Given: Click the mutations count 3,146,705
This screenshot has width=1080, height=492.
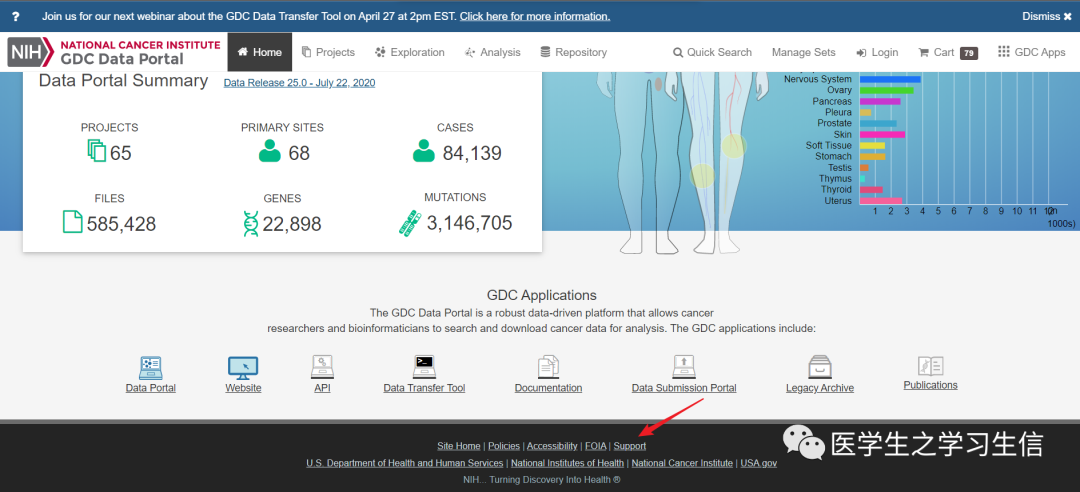Looking at the screenshot, I should coord(470,223).
